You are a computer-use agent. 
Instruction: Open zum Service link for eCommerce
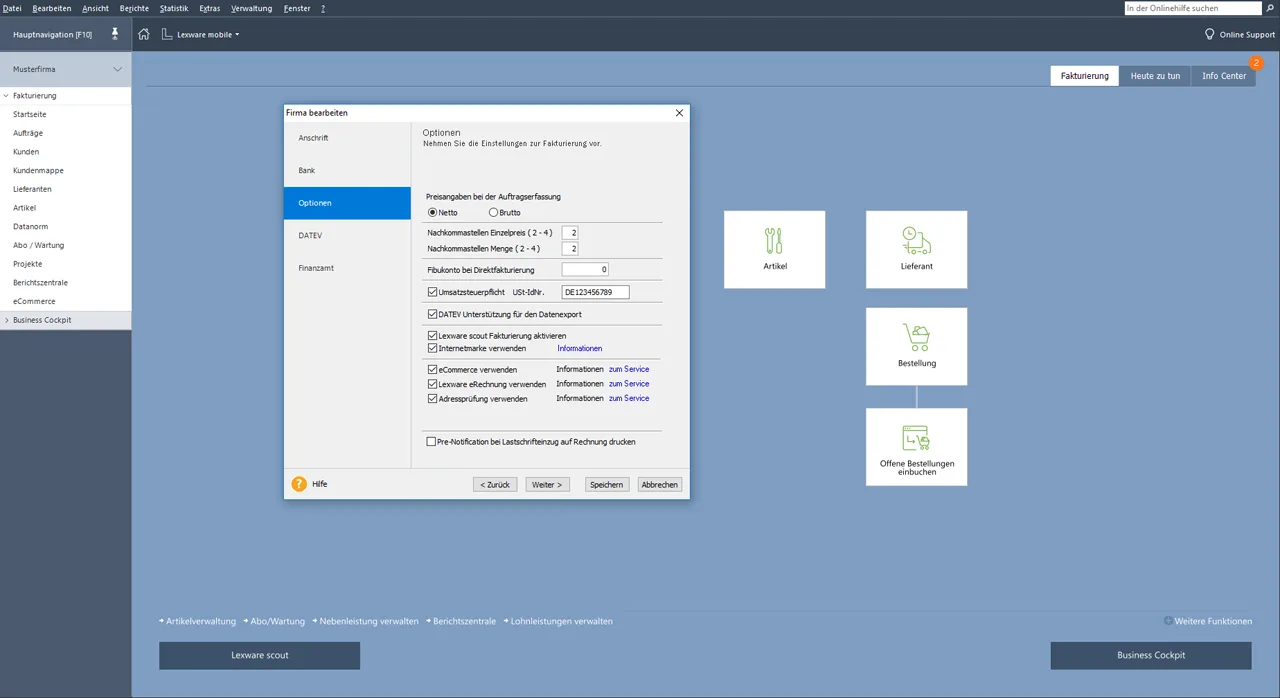click(629, 369)
